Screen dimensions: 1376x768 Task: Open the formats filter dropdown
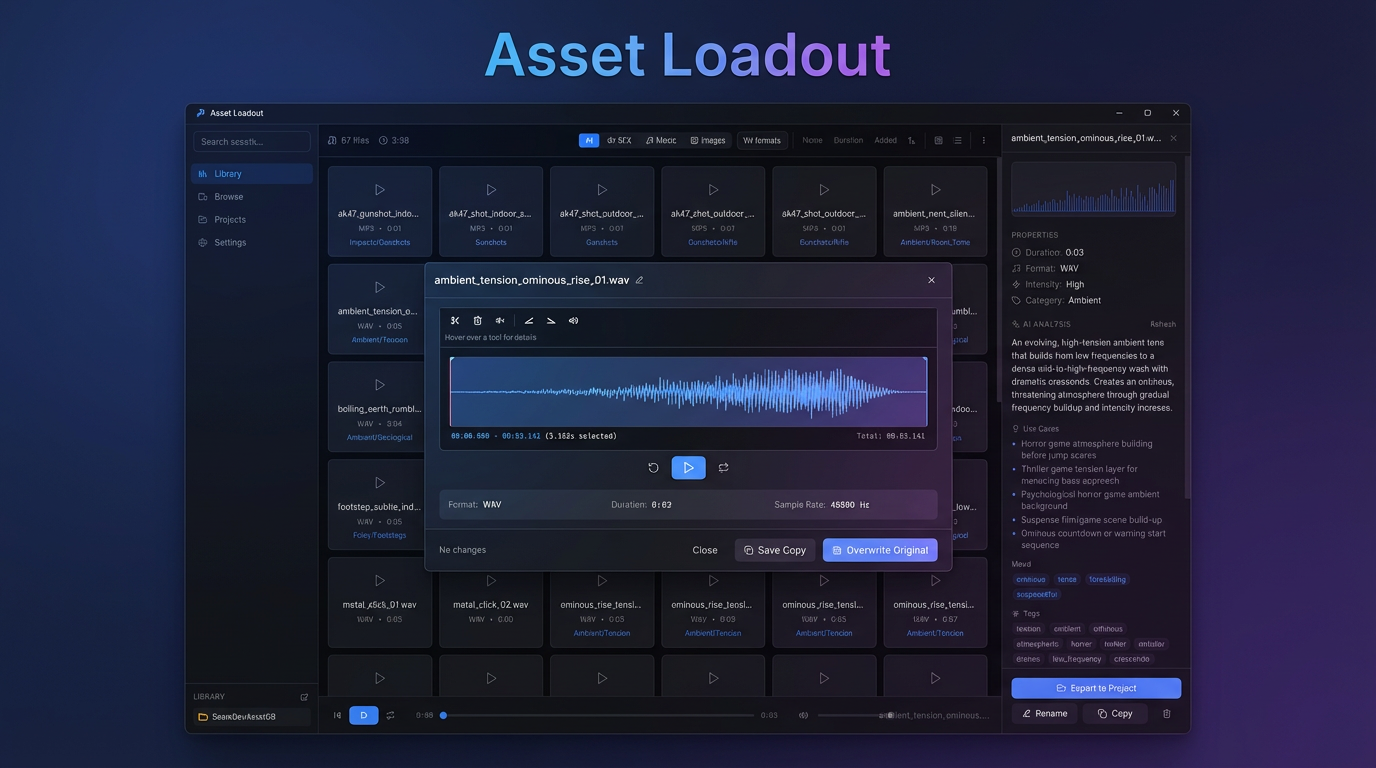click(762, 141)
